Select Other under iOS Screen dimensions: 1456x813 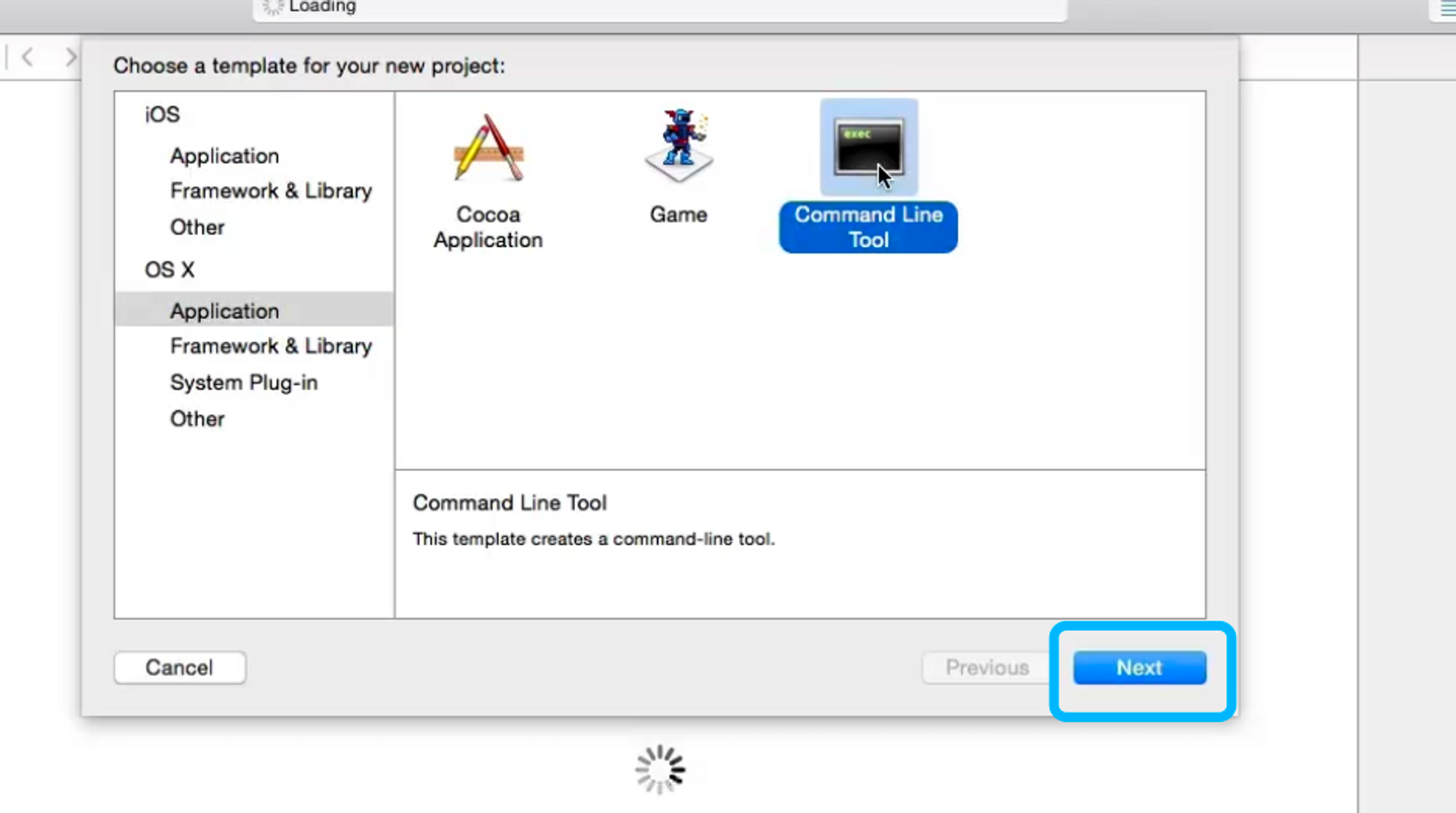[x=197, y=227]
